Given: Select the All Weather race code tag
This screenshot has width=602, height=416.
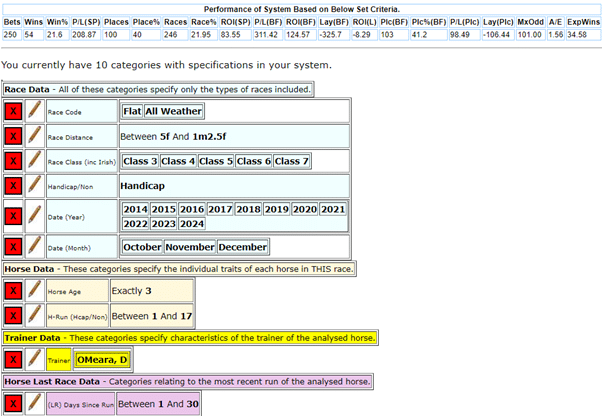Looking at the screenshot, I should point(174,111).
